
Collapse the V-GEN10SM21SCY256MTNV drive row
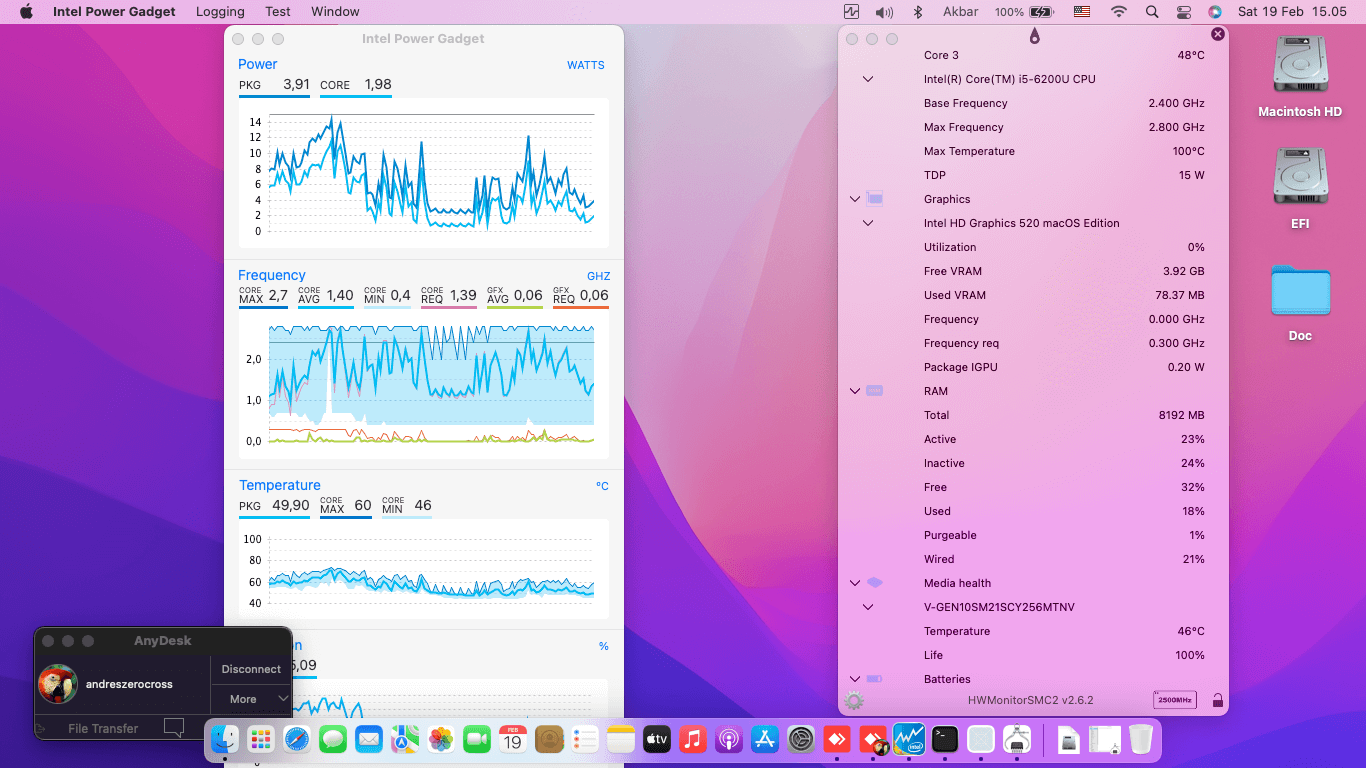click(x=868, y=607)
